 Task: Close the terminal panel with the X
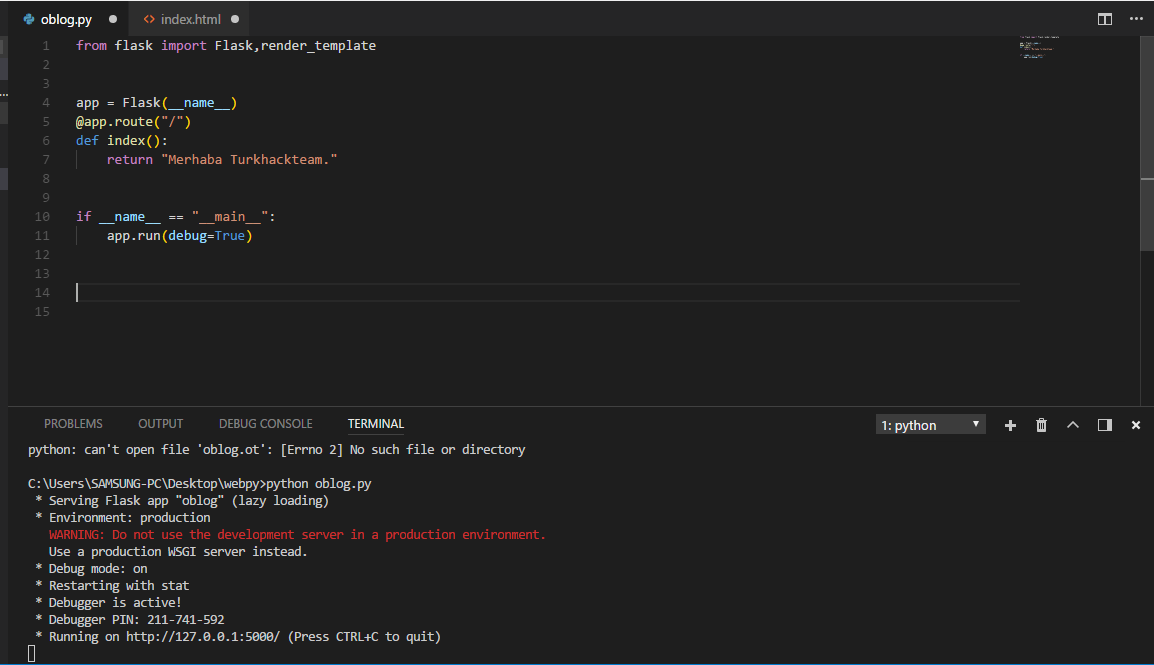[x=1136, y=425]
